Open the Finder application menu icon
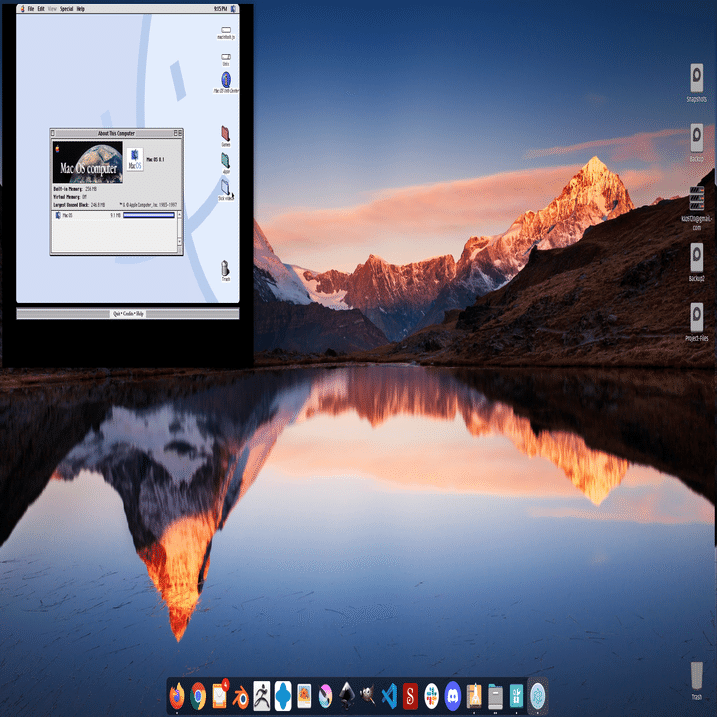The width and height of the screenshot is (717, 717). 233,9
